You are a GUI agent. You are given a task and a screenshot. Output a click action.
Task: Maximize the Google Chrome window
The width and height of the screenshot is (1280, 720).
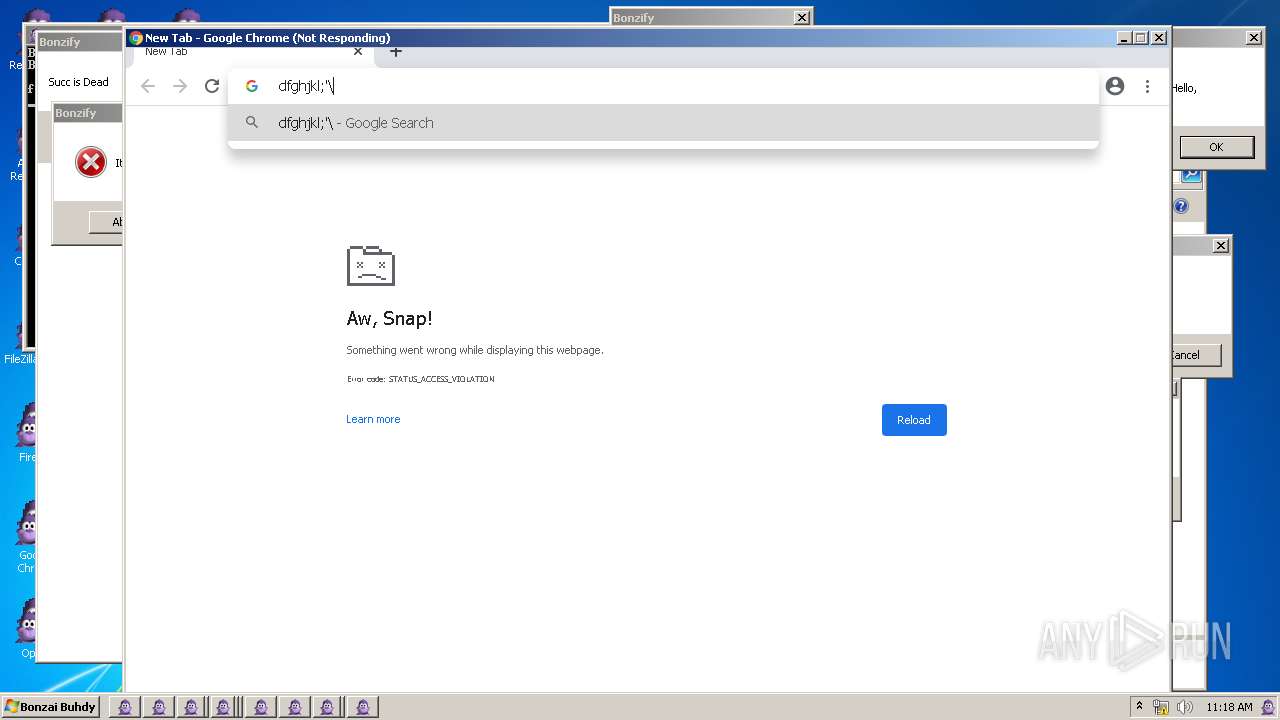(1141, 38)
